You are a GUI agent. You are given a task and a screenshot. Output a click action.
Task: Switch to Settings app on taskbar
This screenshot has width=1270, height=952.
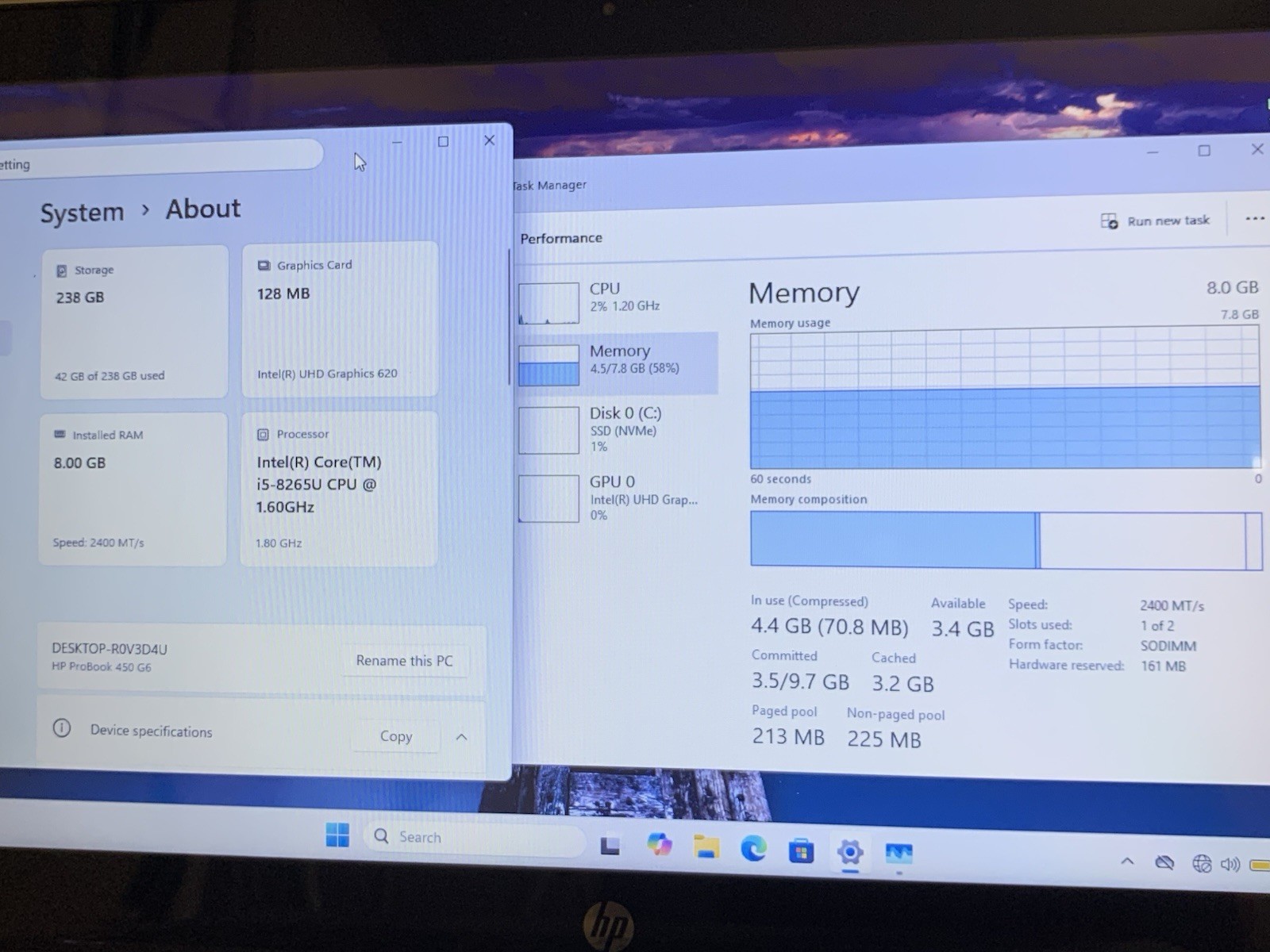coord(850,853)
